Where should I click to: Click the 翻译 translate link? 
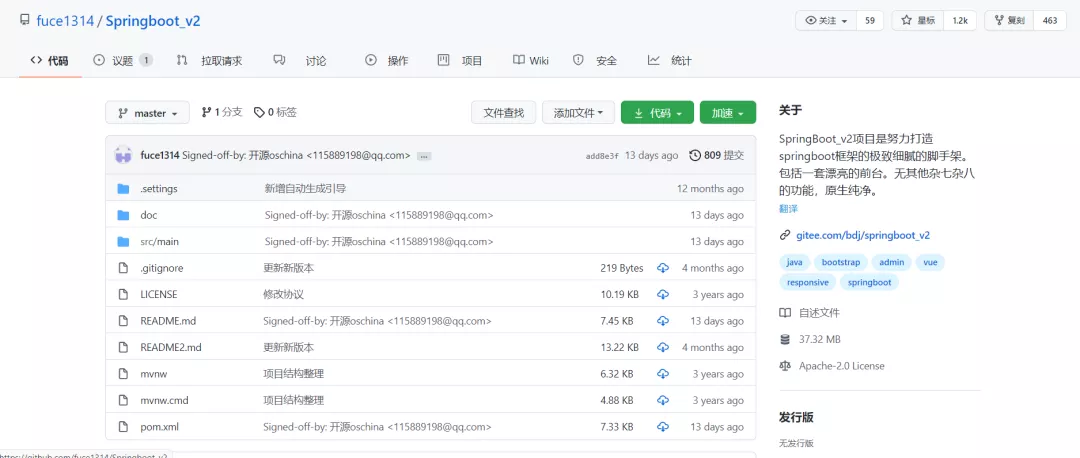point(788,209)
